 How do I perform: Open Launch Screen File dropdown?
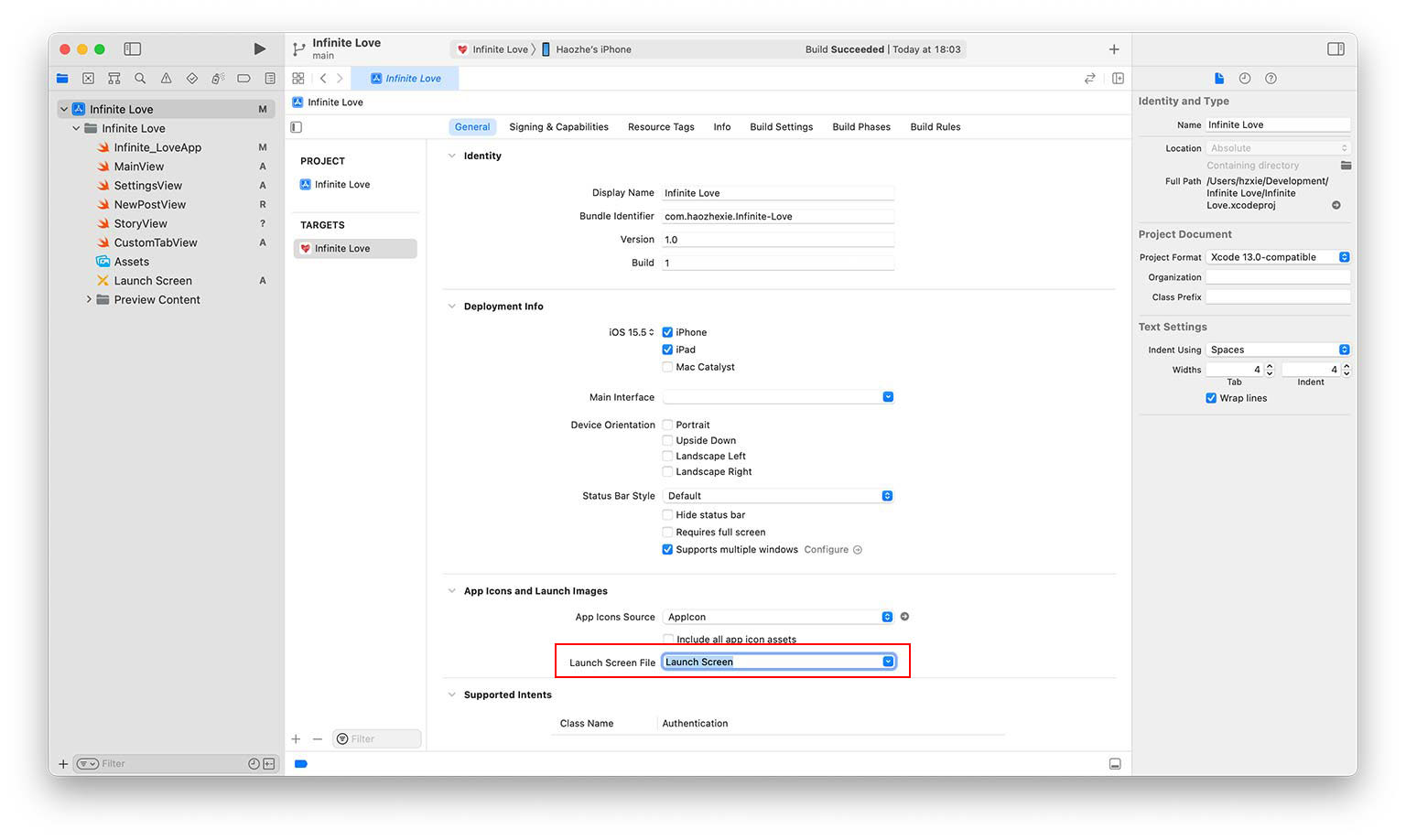[x=888, y=662]
